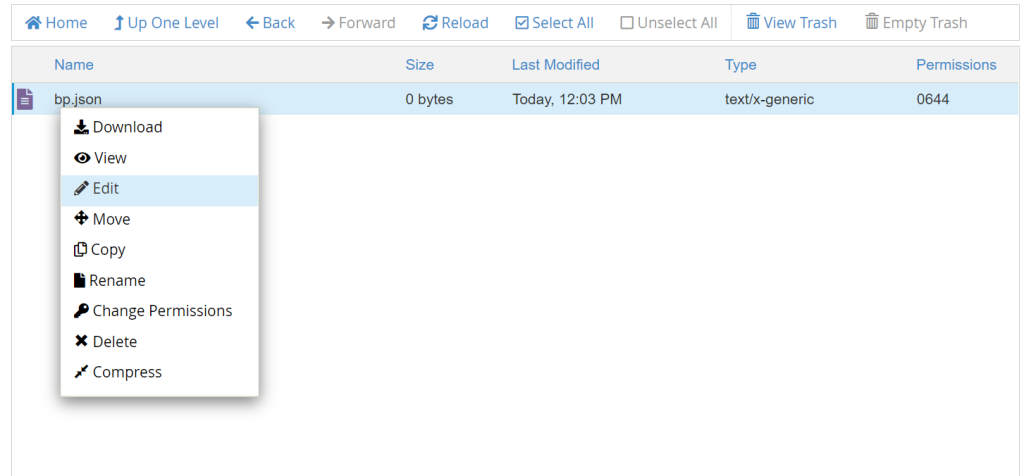Sort by the Name column header

[74, 65]
